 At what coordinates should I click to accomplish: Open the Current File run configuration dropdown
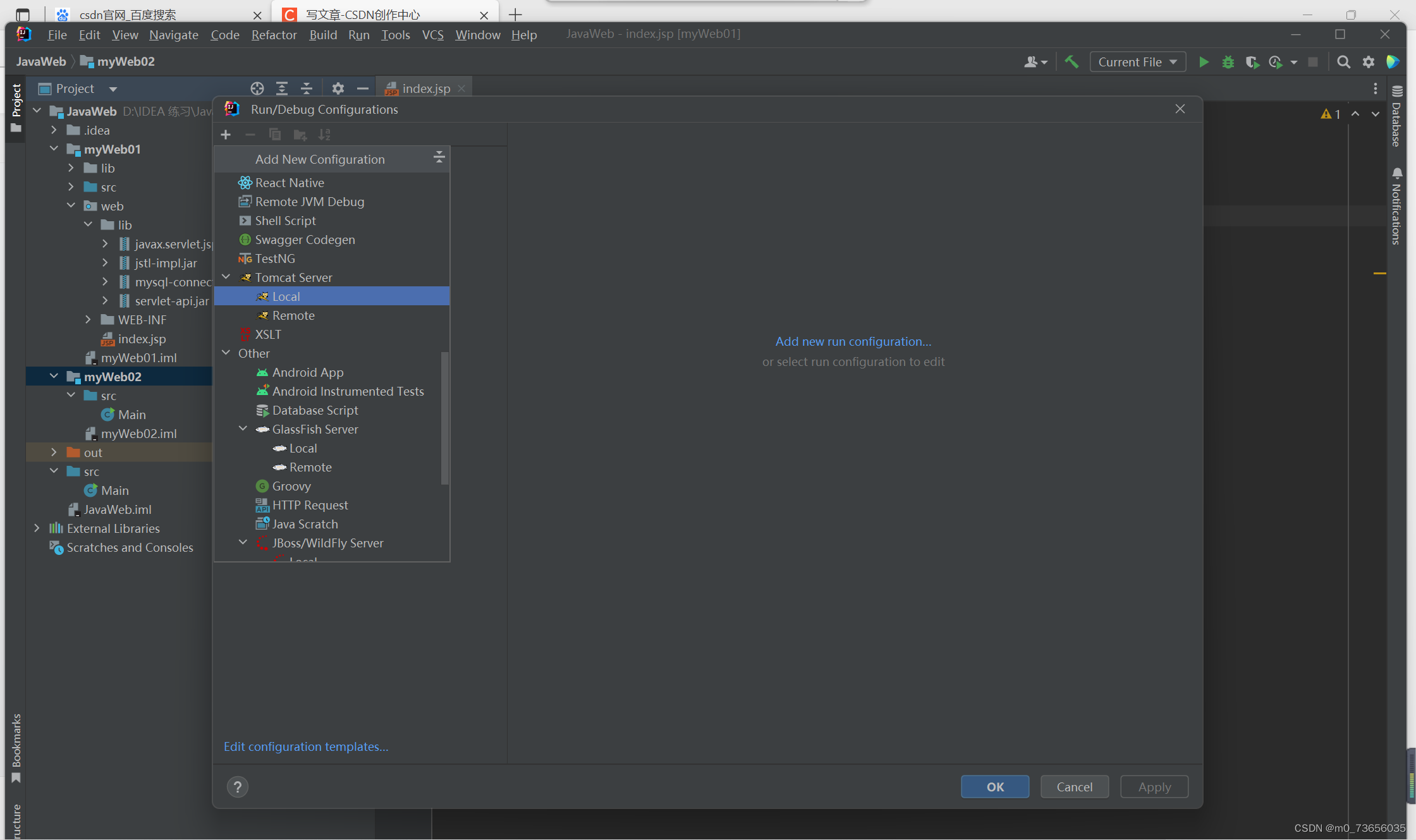[1137, 62]
